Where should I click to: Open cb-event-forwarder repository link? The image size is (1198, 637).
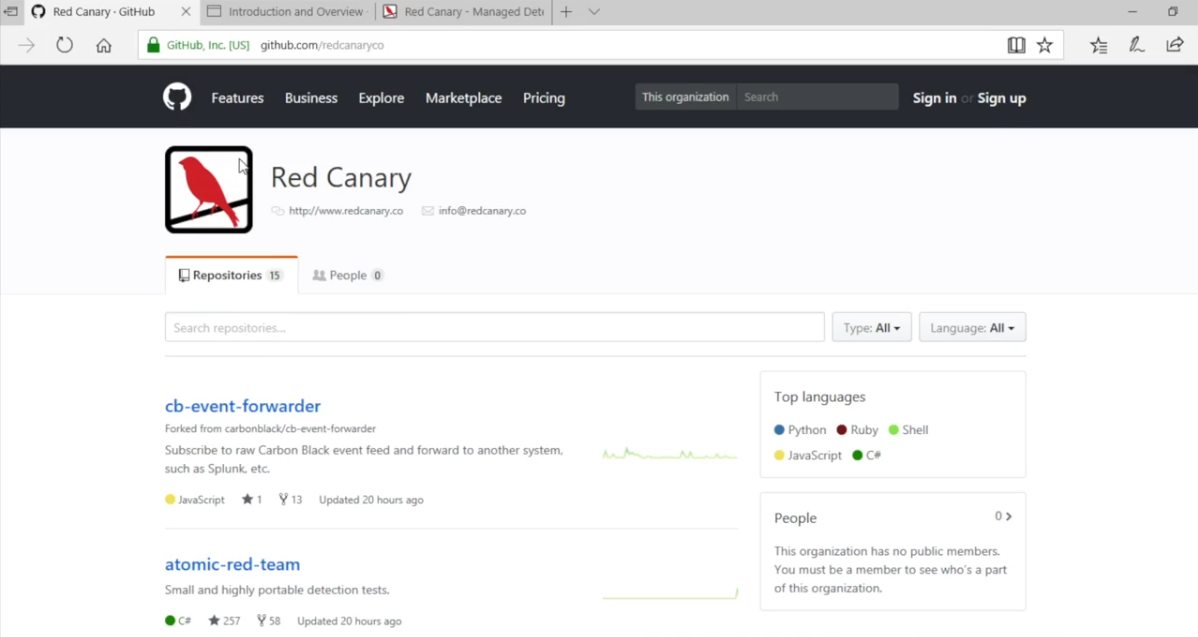(243, 406)
